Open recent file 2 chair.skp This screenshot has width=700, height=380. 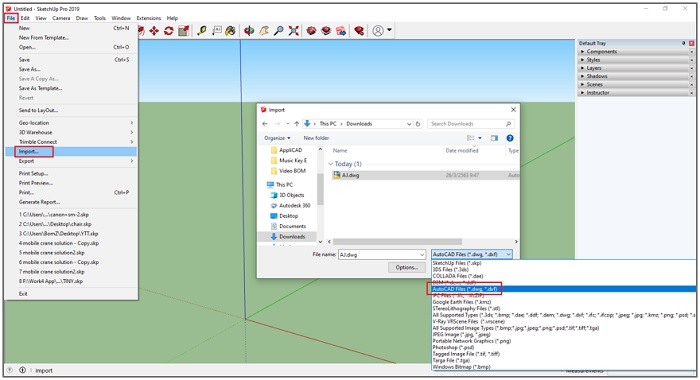(71, 224)
